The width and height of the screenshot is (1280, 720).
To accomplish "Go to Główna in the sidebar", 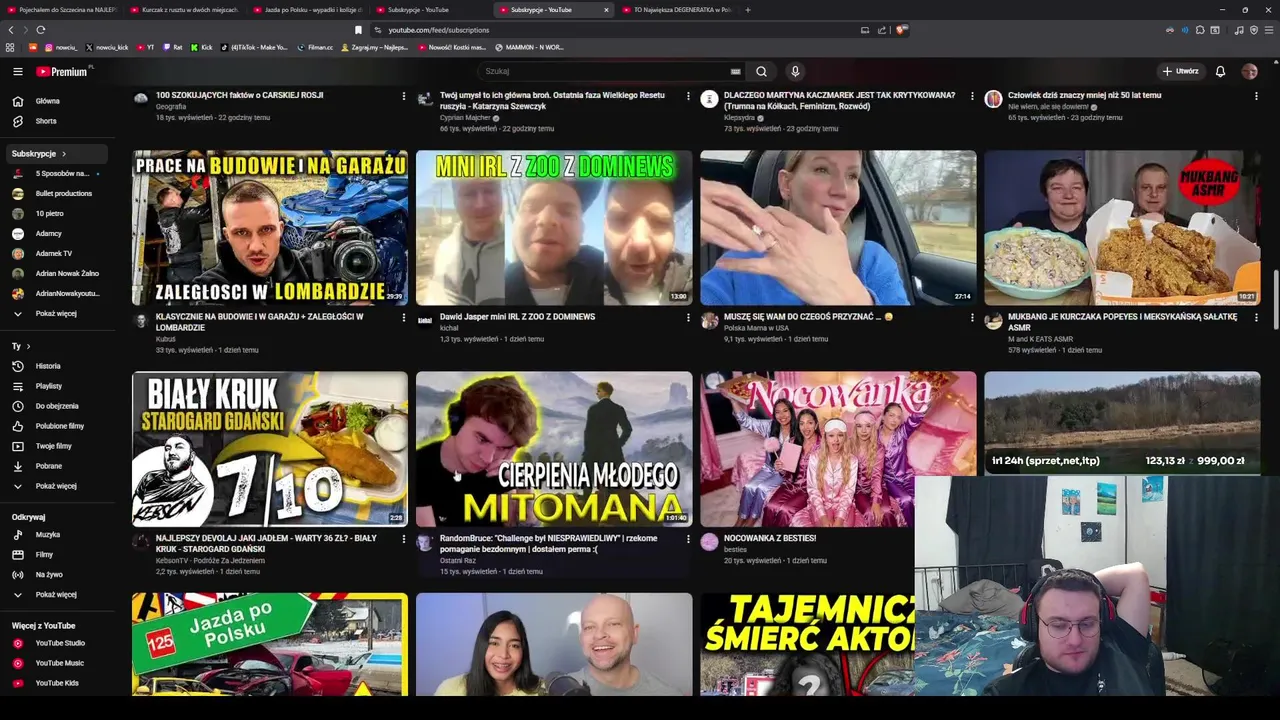I will tap(55, 101).
